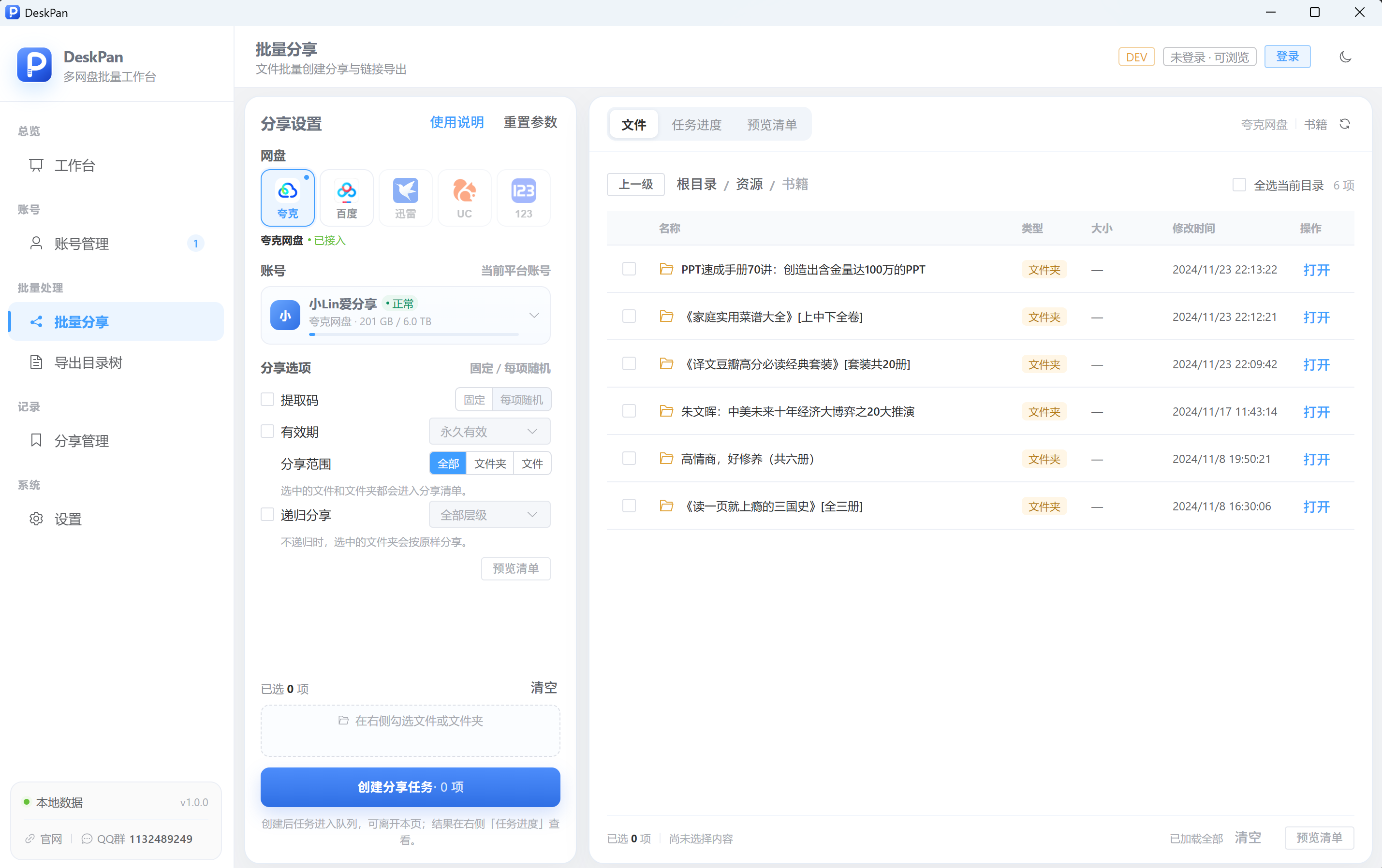Check the box for 朱文晖 row
This screenshot has width=1382, height=868.
[629, 411]
